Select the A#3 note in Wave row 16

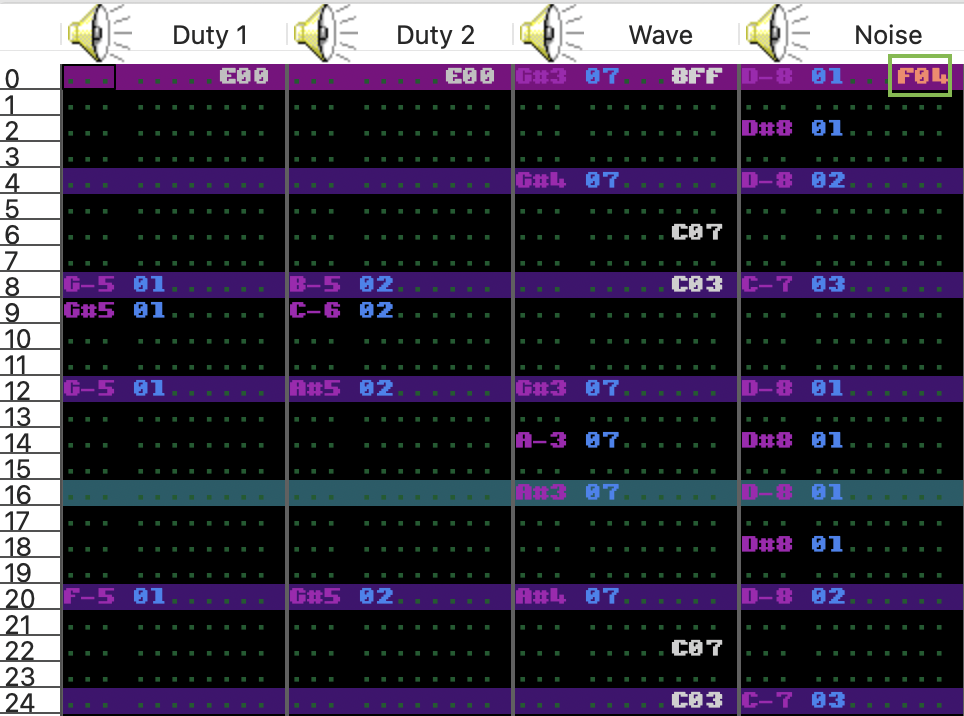pyautogui.click(x=541, y=492)
